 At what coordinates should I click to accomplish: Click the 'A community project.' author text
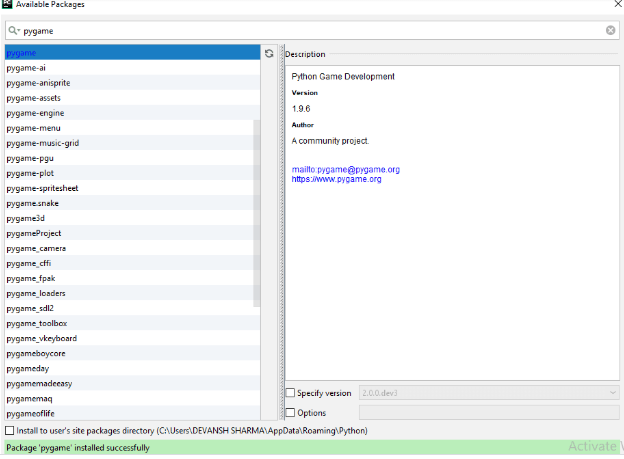coord(330,141)
